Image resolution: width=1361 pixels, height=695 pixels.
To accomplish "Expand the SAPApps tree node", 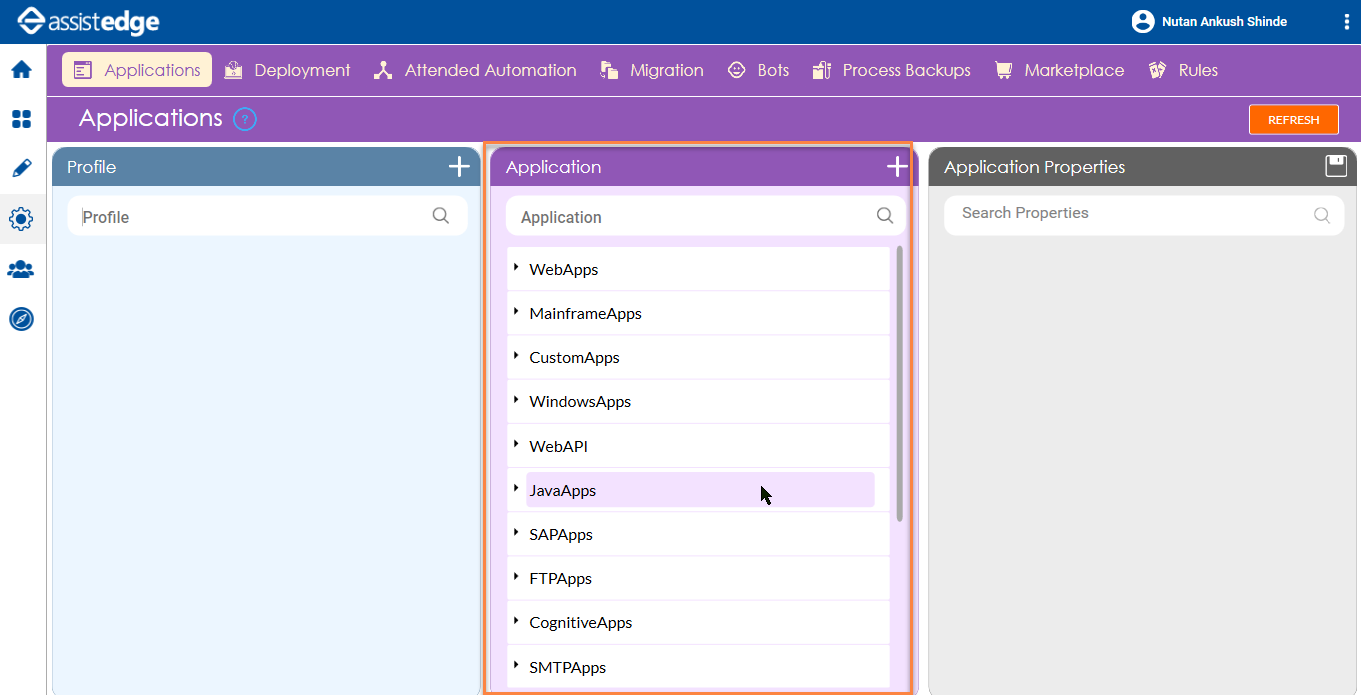I will point(516,533).
